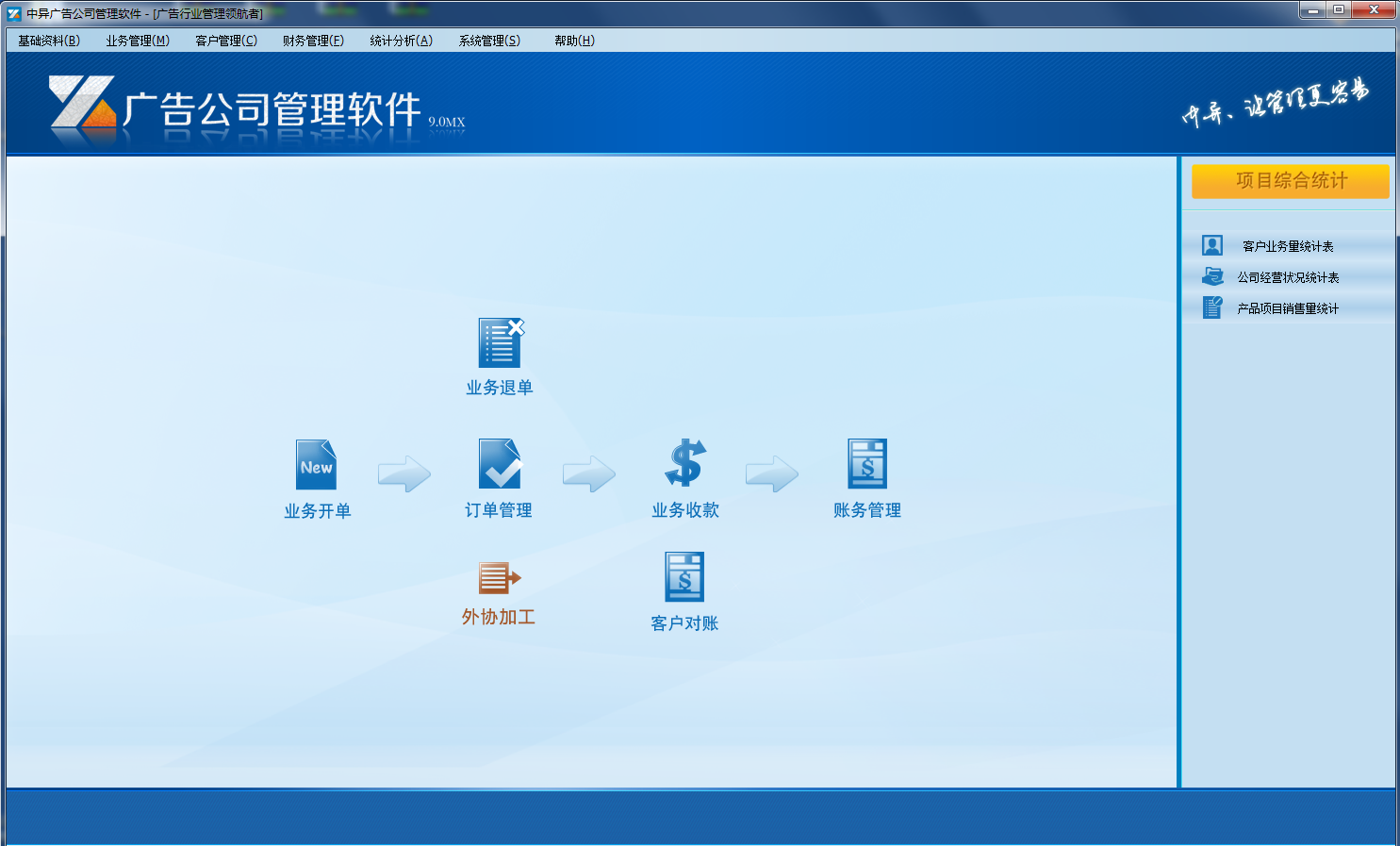Click the 客户对账 text label
This screenshot has height=846, width=1400.
pos(685,623)
